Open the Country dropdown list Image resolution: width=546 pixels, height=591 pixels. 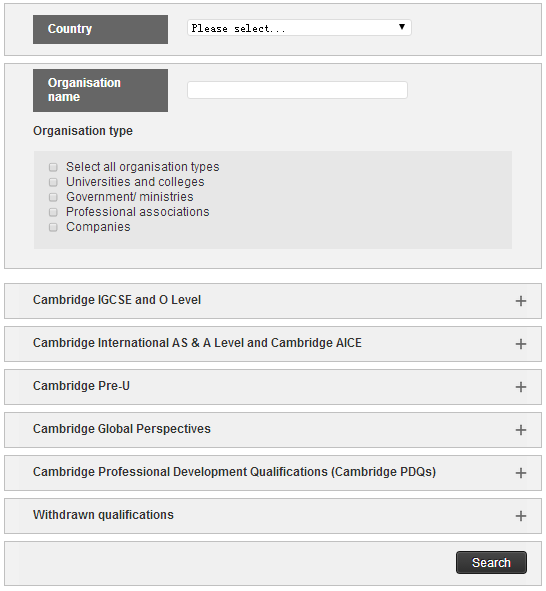click(x=299, y=28)
